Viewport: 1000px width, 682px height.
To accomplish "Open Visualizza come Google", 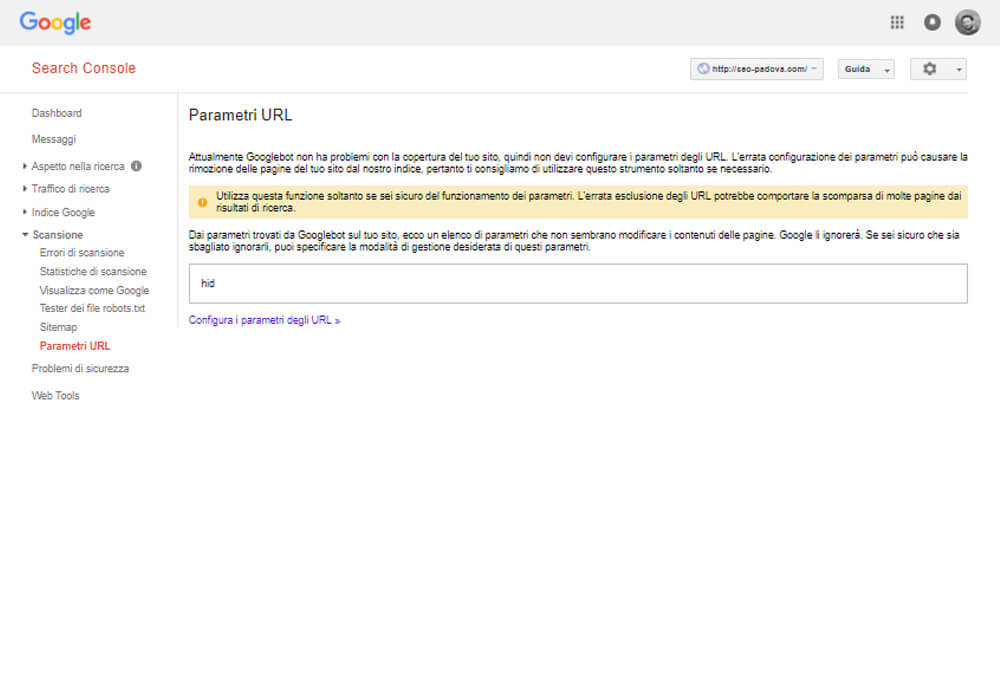I will (94, 290).
